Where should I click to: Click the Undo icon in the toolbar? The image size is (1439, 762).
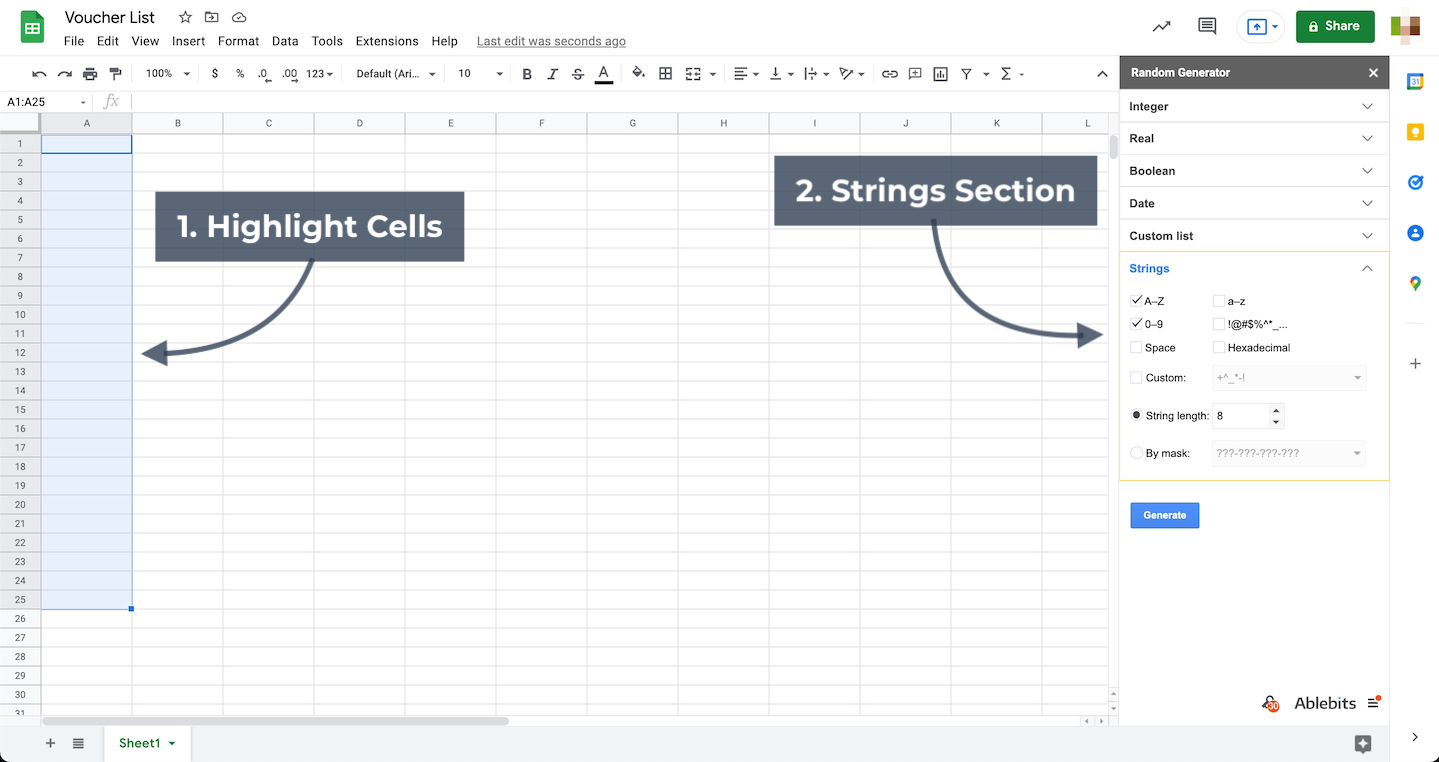point(39,74)
